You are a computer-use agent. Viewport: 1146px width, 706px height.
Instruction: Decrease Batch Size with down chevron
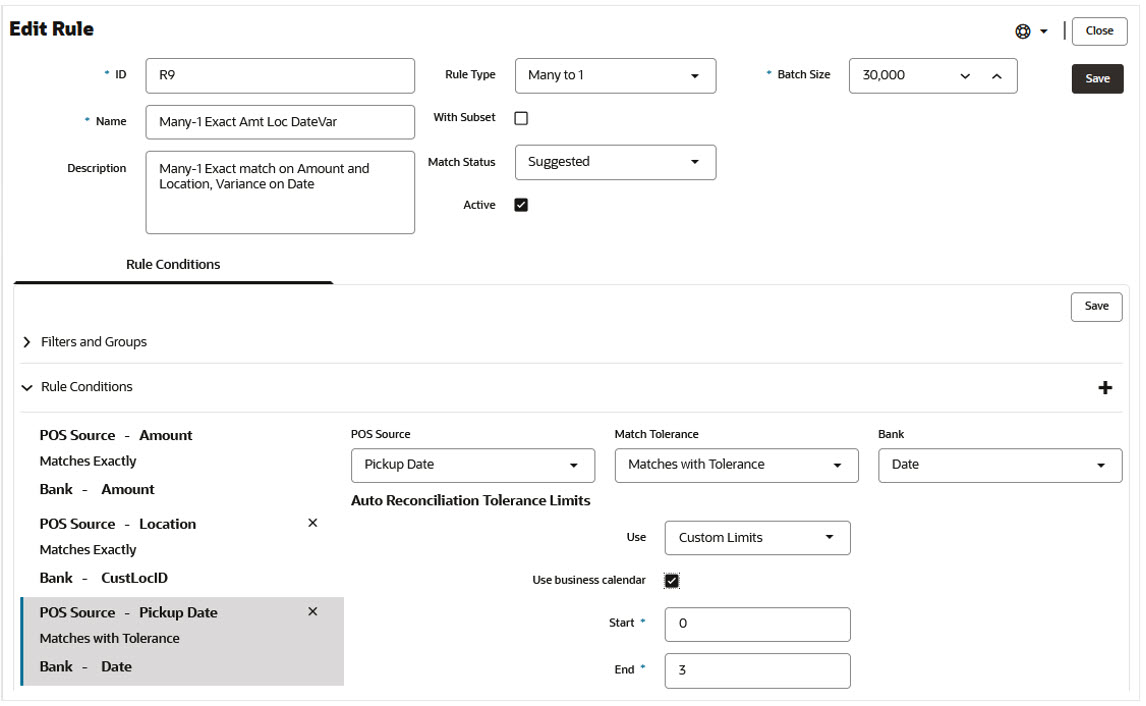coord(965,76)
